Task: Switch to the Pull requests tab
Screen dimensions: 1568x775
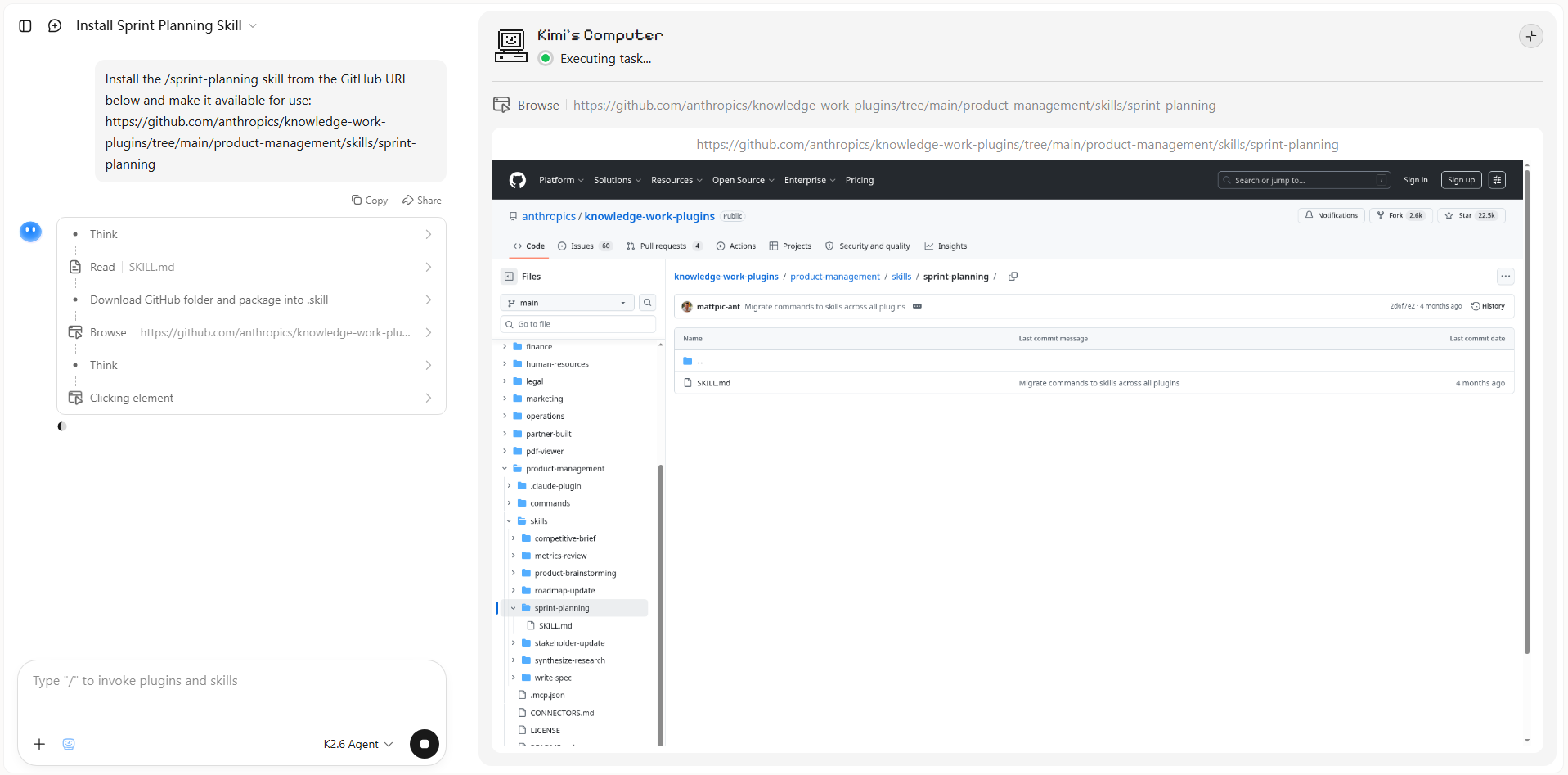Action: point(664,246)
